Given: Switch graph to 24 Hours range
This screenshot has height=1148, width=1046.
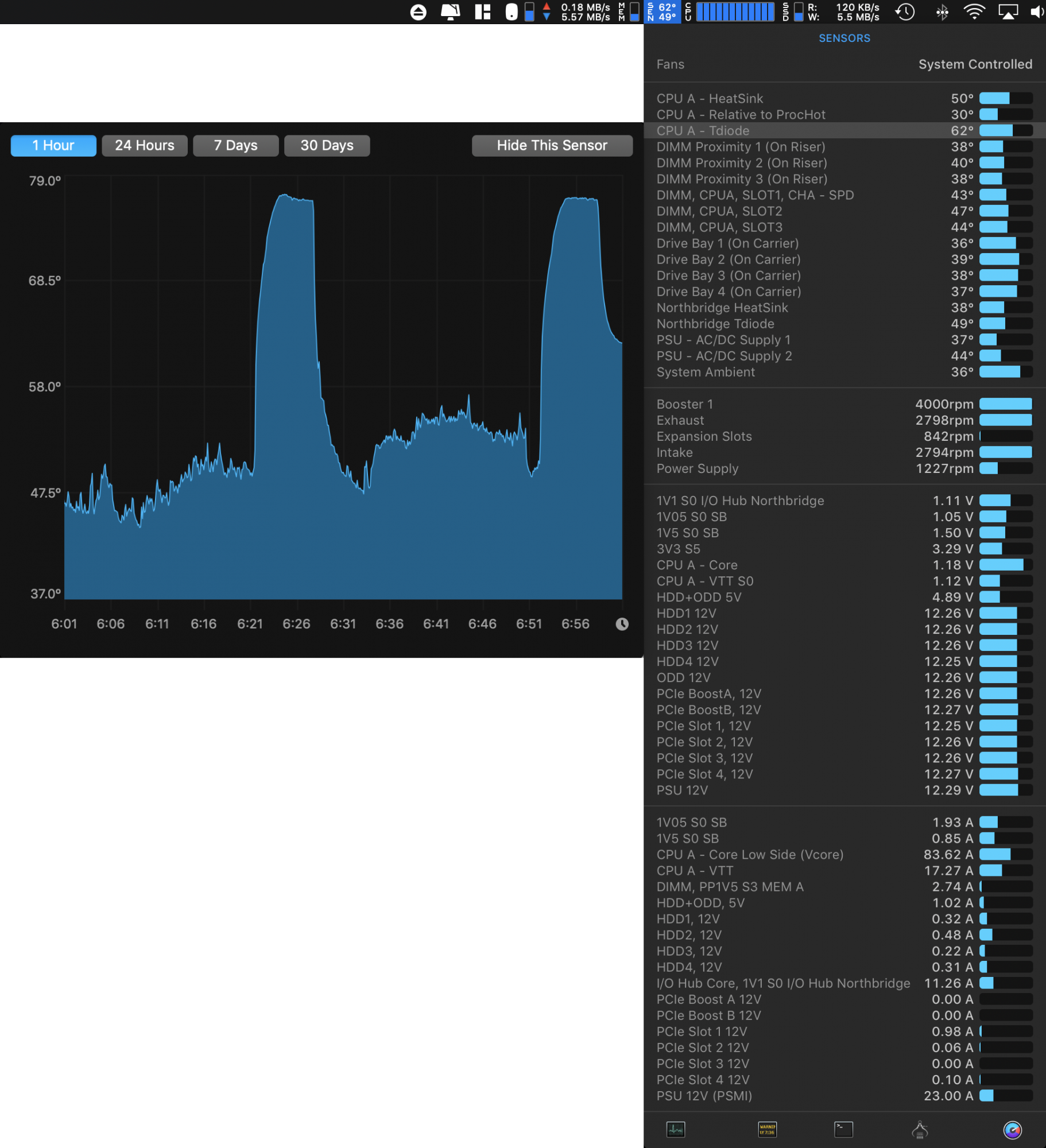Looking at the screenshot, I should pyautogui.click(x=145, y=146).
